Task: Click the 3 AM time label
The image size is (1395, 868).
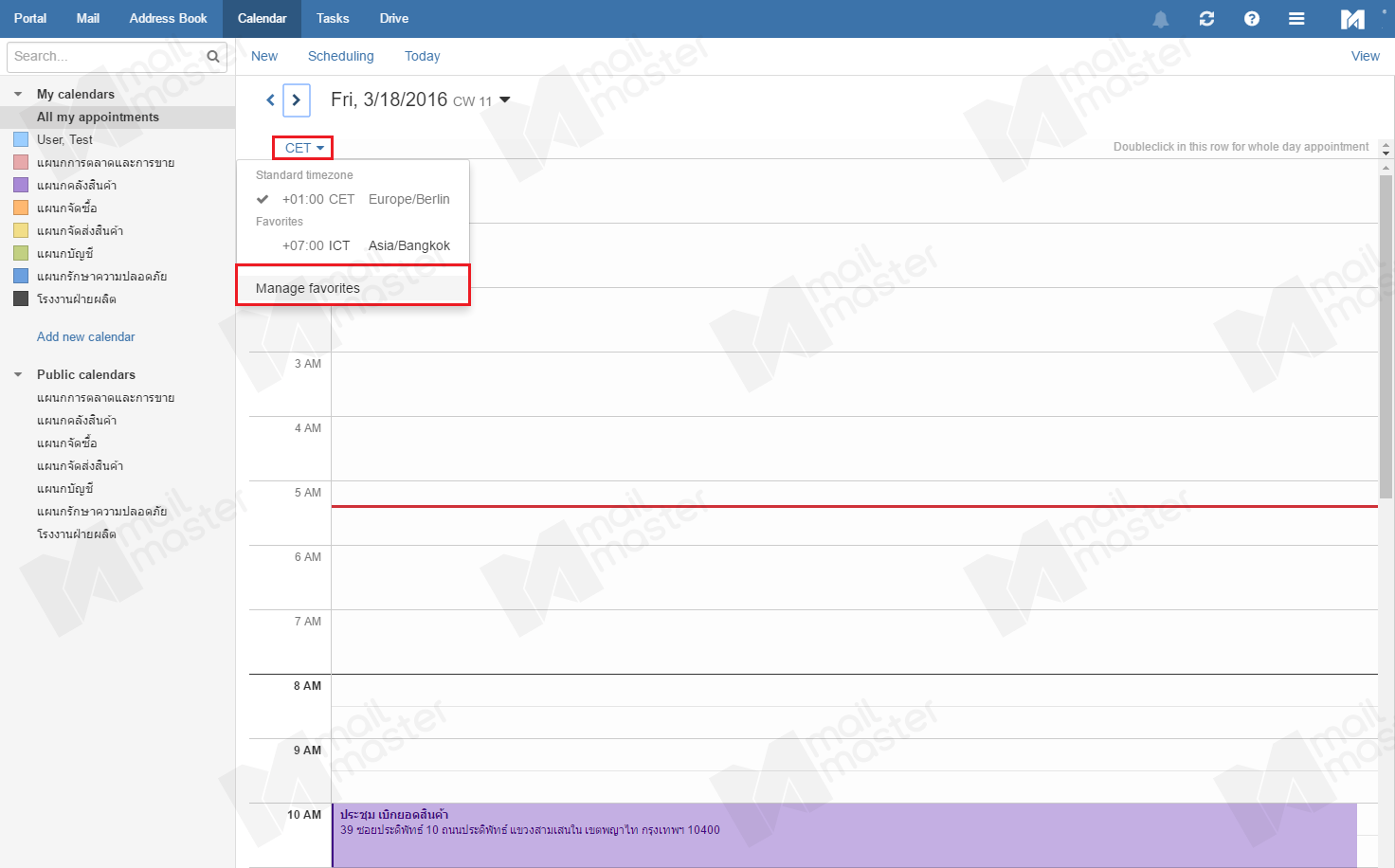Action: coord(307,364)
